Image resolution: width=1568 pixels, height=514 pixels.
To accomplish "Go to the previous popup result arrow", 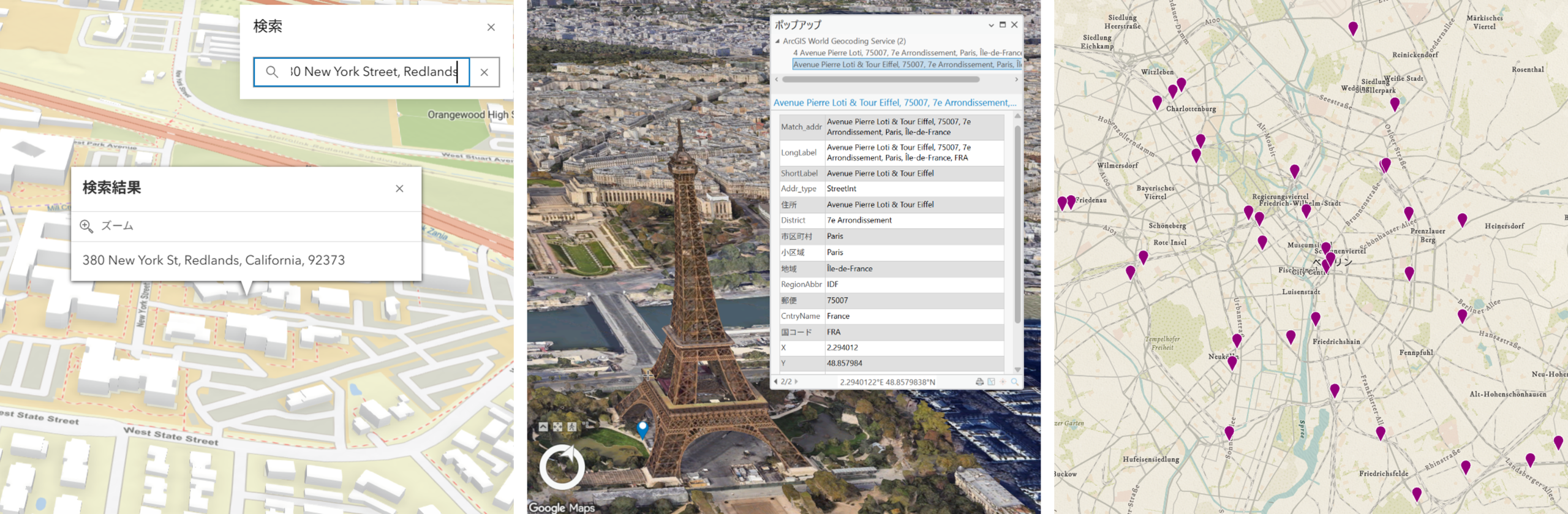I will [x=776, y=382].
